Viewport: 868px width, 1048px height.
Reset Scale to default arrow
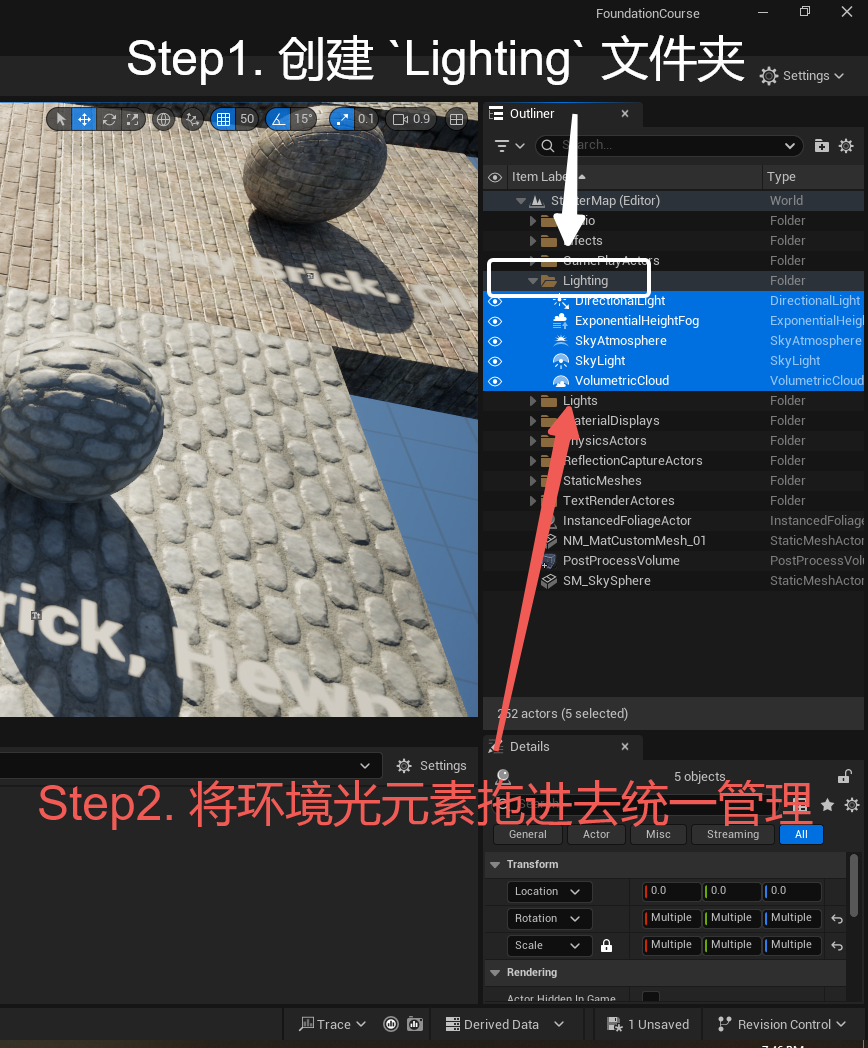pos(837,946)
